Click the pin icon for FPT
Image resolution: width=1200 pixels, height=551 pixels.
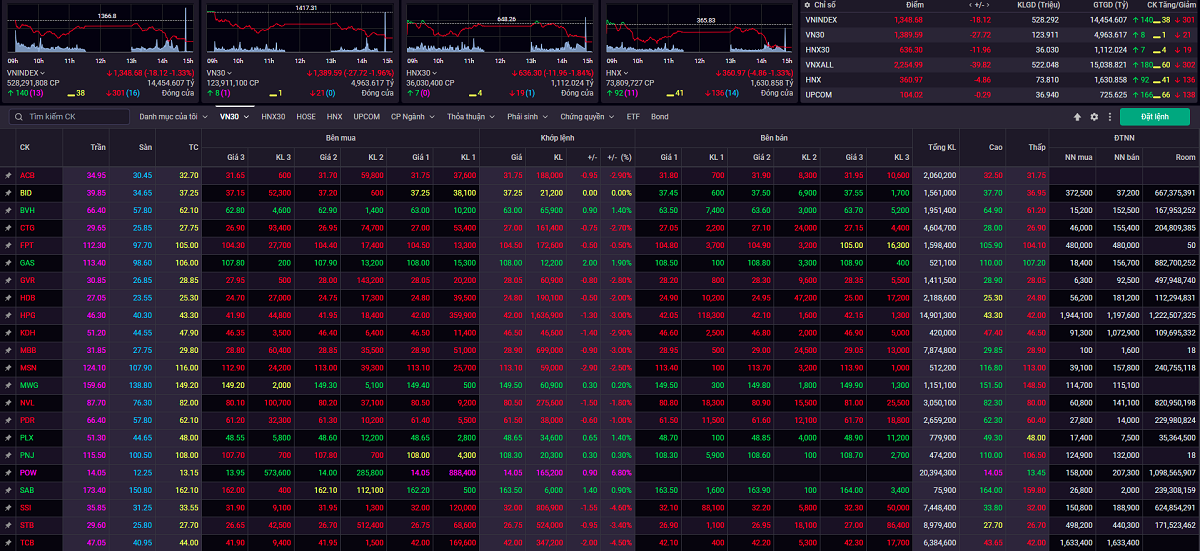click(8, 245)
